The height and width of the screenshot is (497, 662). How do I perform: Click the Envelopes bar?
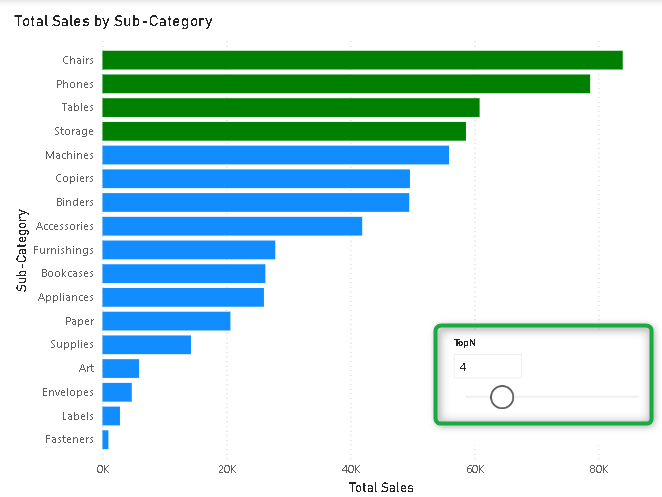tap(117, 392)
